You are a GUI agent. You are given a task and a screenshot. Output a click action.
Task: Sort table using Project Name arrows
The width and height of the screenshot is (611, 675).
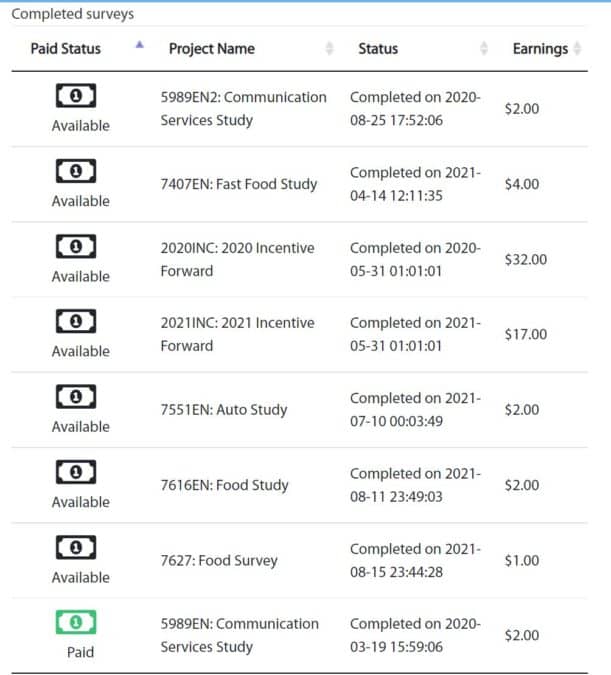pyautogui.click(x=329, y=48)
